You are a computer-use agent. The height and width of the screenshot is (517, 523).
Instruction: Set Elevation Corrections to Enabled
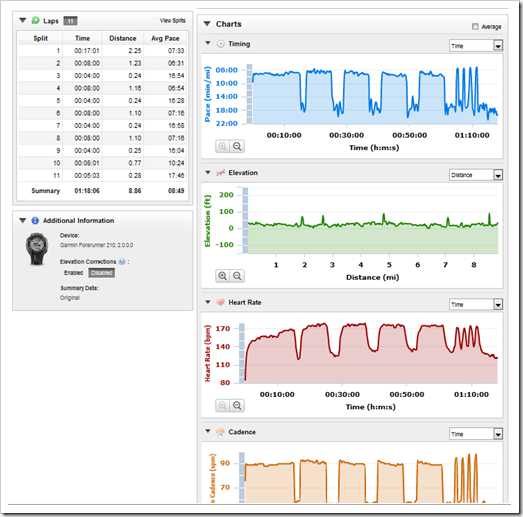click(73, 273)
